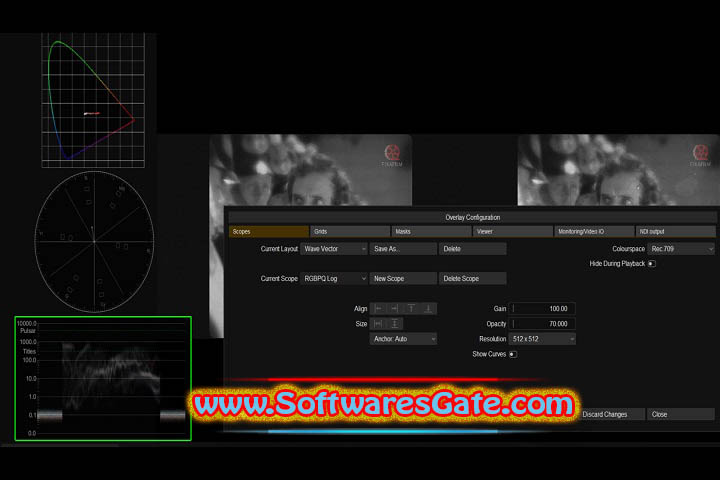This screenshot has height=480, width=720.
Task: Open the Current Scope RGBPQ Log dropdown
Action: click(334, 278)
